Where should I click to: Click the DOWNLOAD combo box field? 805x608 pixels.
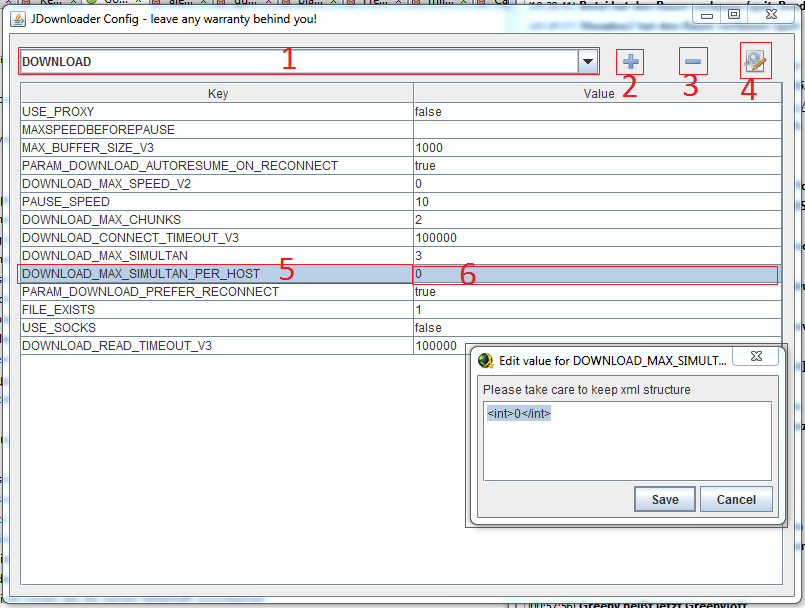click(298, 61)
